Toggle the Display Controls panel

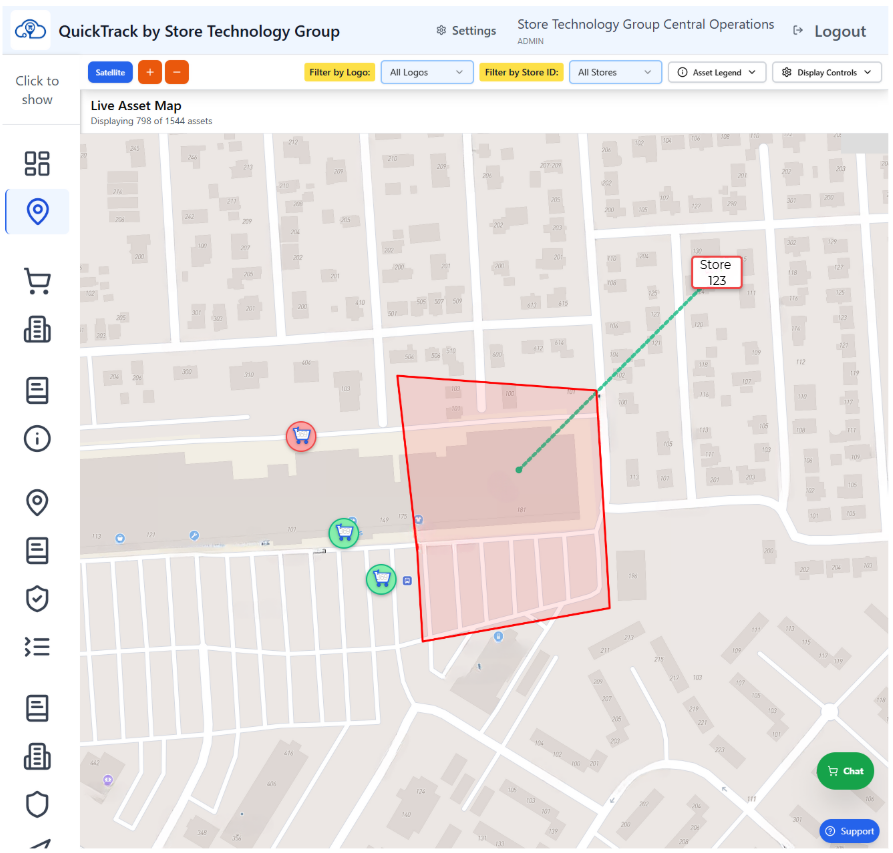pyautogui.click(x=827, y=71)
